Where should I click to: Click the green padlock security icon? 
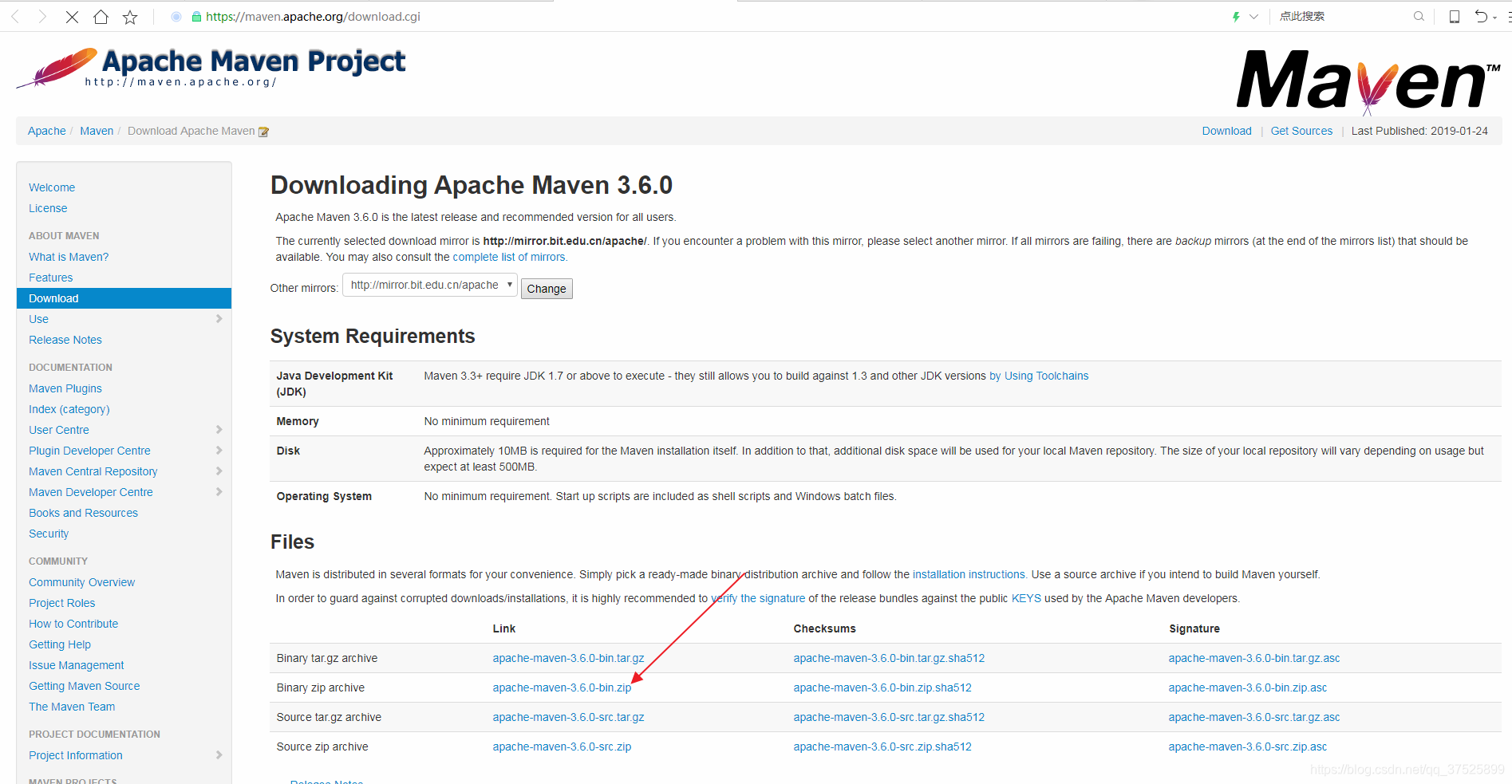coord(196,17)
